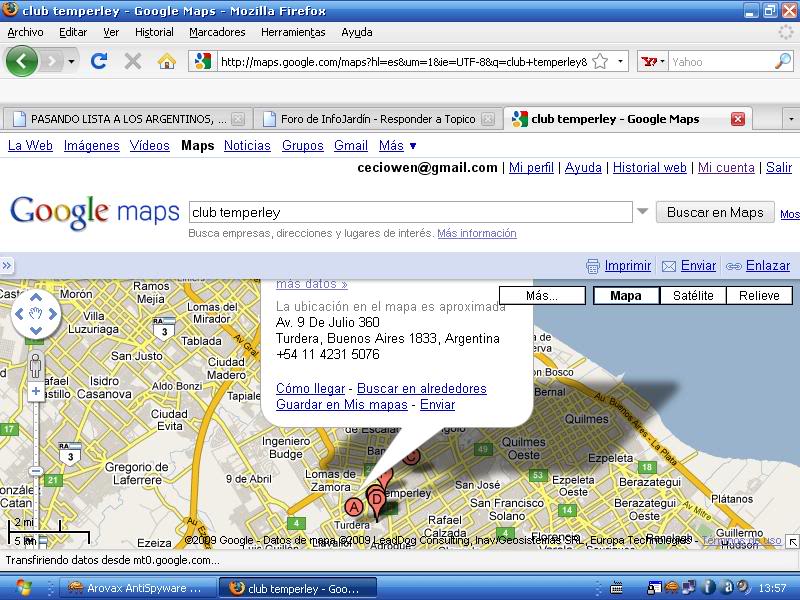The height and width of the screenshot is (600, 800).
Task: Open the Imágenes link
Action: 91,146
